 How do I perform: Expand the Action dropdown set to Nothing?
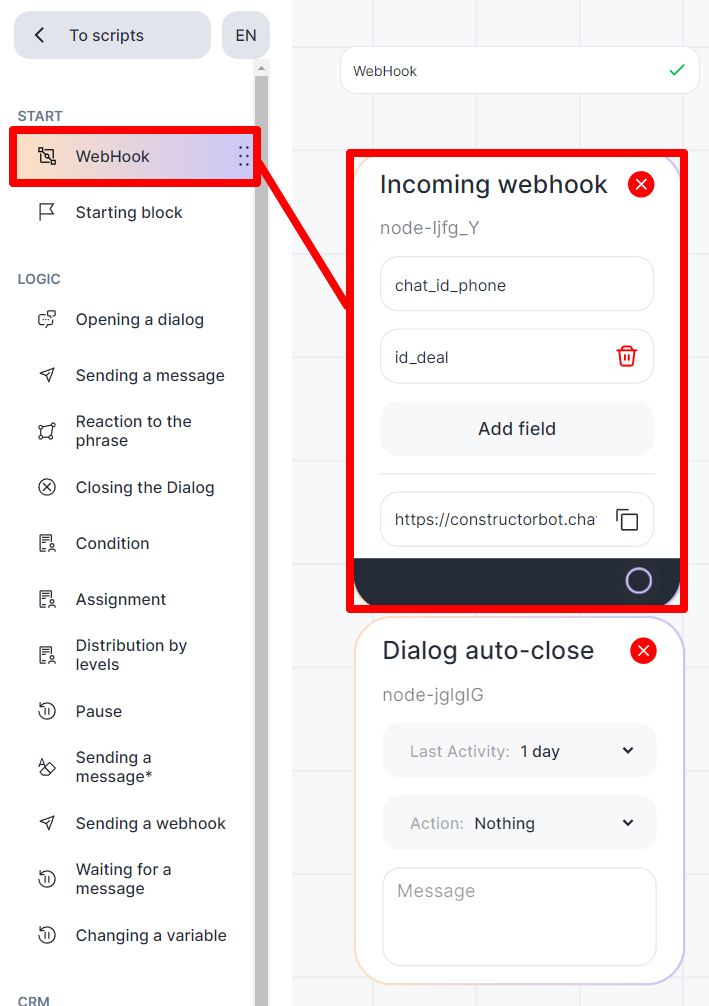519,823
